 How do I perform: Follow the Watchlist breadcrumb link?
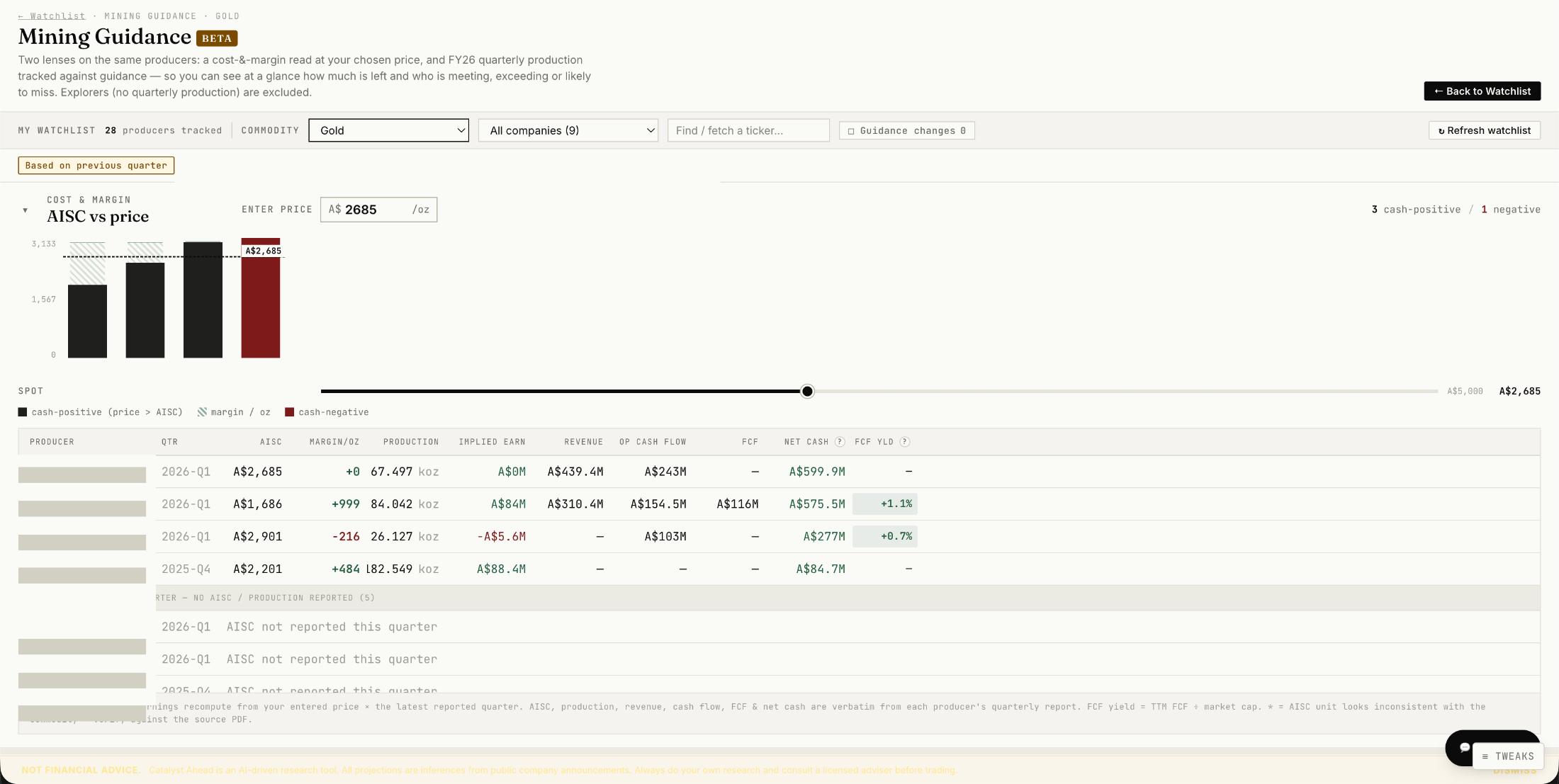click(52, 16)
